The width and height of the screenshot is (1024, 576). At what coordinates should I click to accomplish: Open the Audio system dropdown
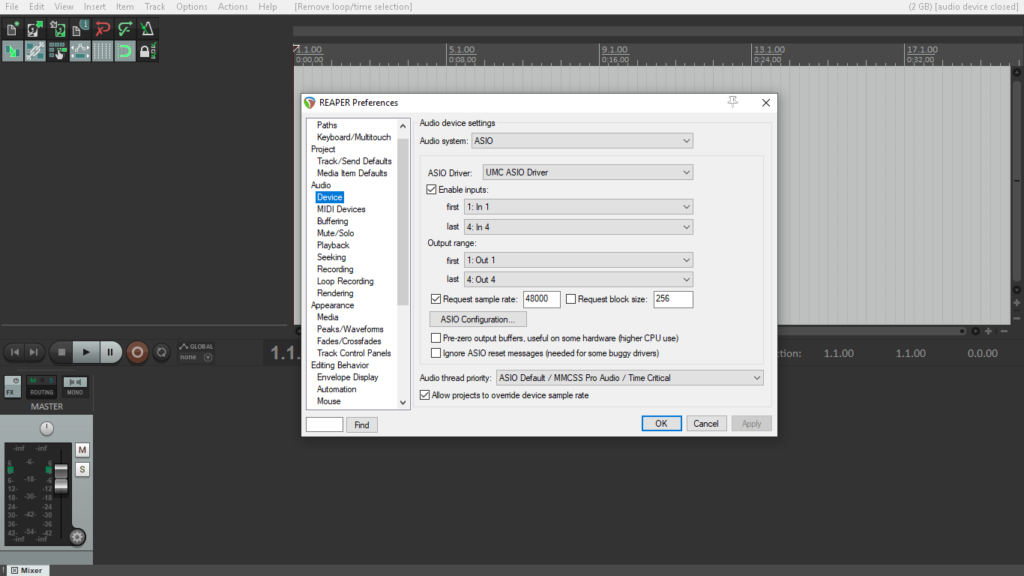582,141
